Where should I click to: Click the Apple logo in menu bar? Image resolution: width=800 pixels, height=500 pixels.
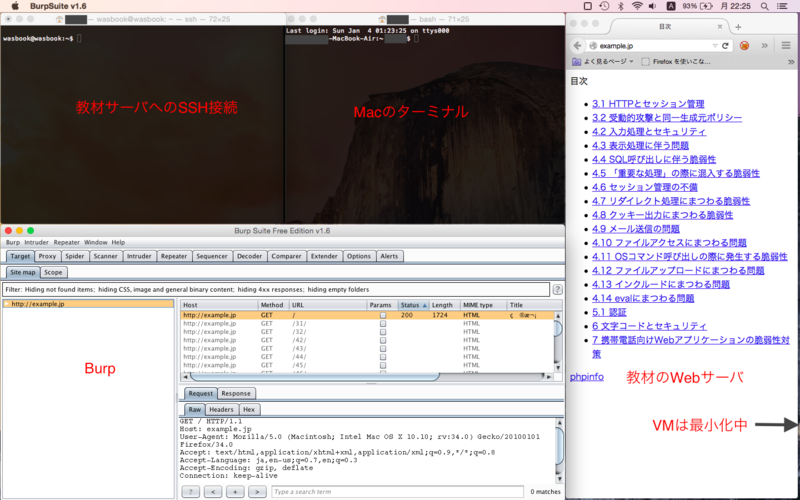(x=15, y=6)
